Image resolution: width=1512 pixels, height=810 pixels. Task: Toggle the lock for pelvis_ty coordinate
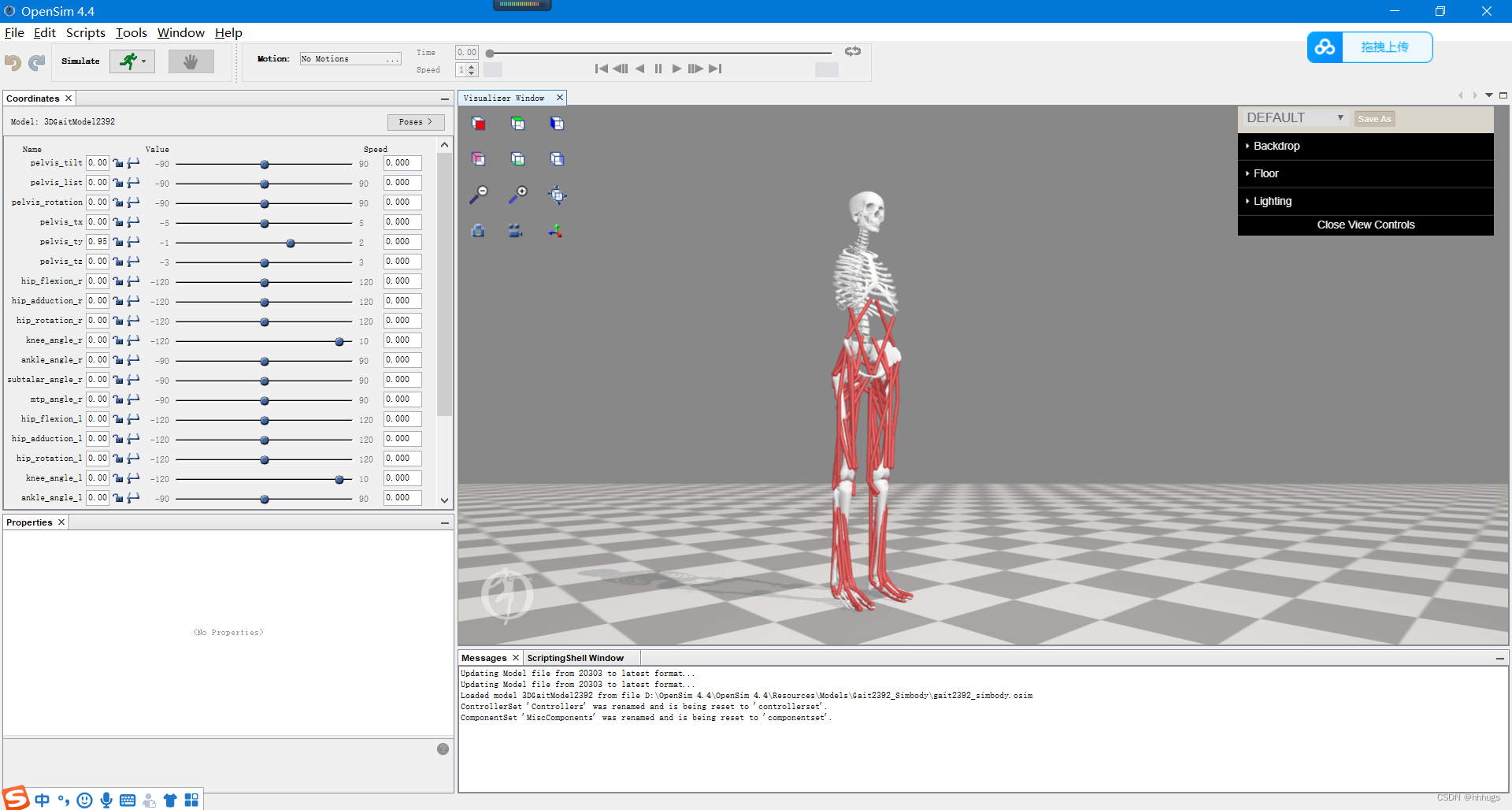118,242
